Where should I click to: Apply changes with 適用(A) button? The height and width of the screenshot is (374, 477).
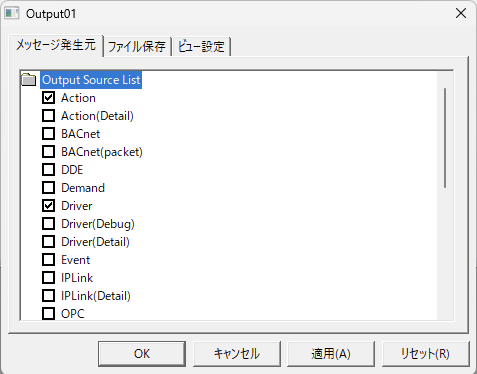tap(331, 354)
